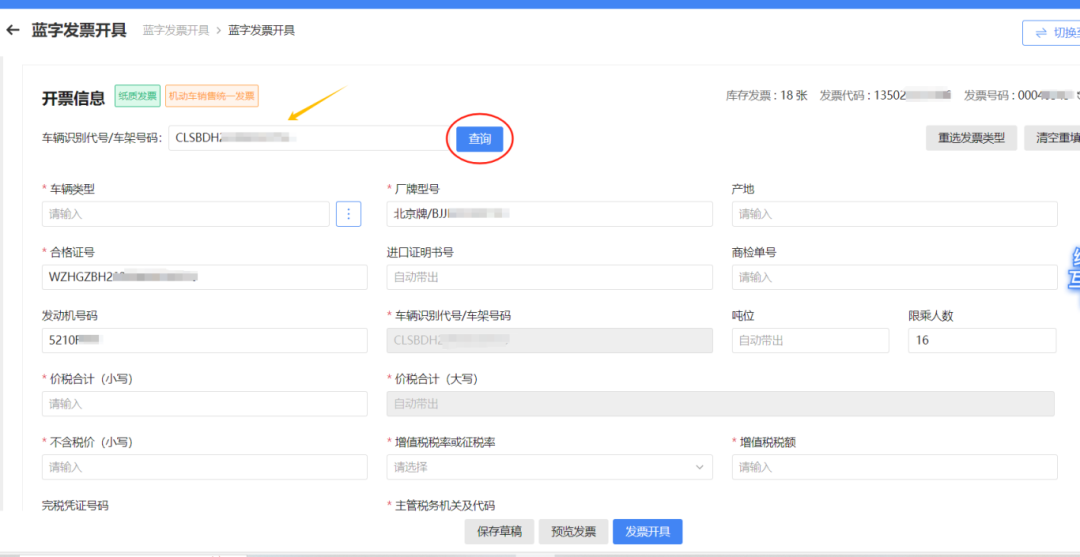The image size is (1080, 557).
Task: Click the 增值税税额 input field
Action: 894,467
